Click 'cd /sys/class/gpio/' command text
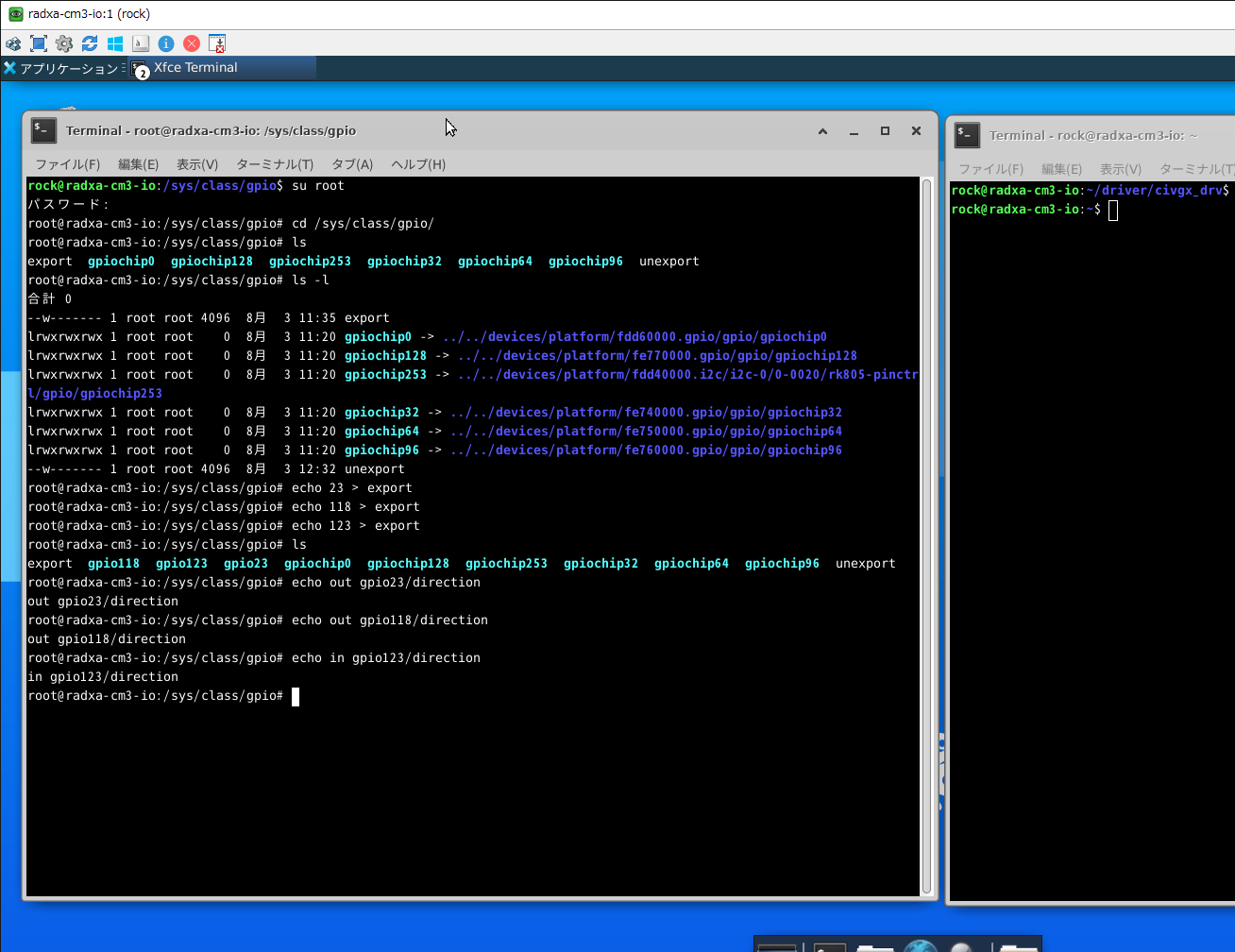1235x952 pixels. point(364,224)
